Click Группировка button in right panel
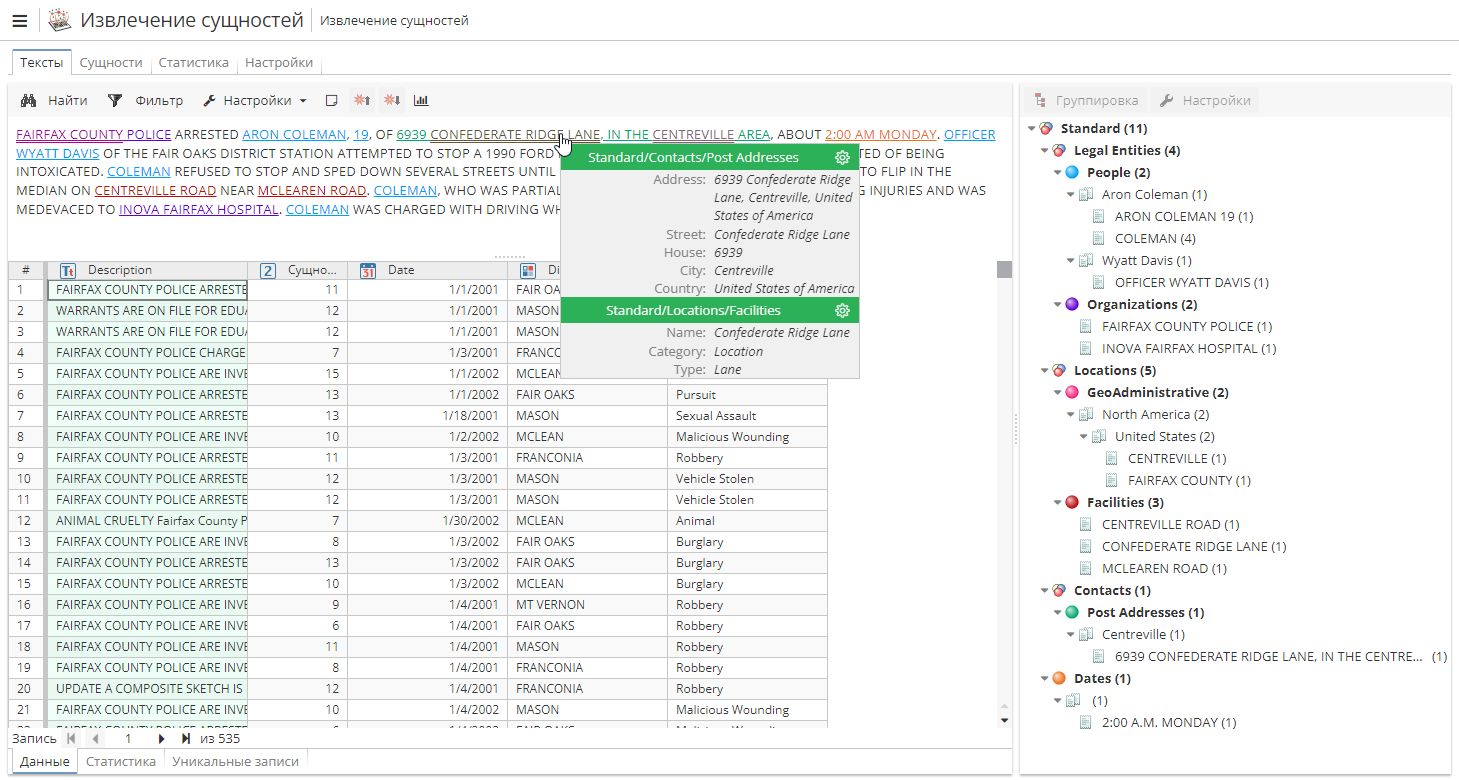The width and height of the screenshot is (1459, 780). click(1086, 100)
